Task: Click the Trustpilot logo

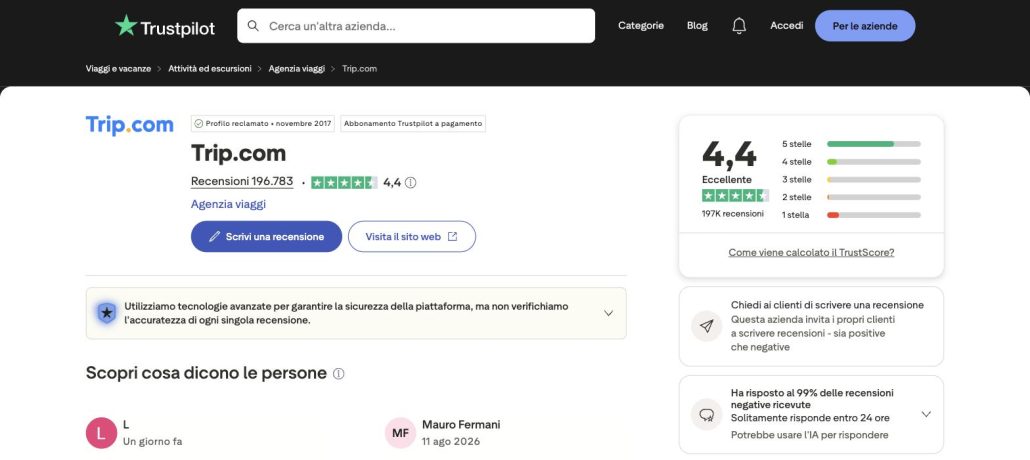Action: coord(165,26)
